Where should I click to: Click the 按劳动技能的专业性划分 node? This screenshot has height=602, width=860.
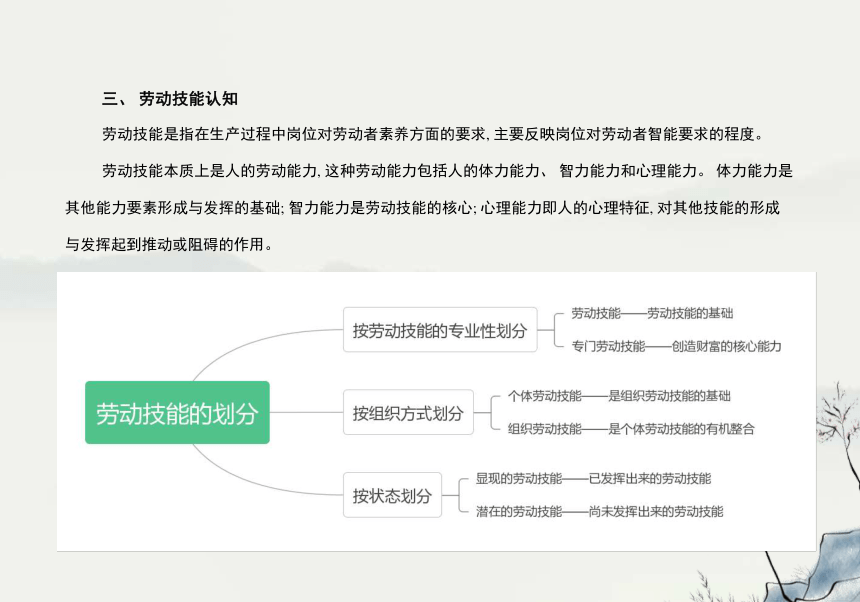(x=440, y=330)
